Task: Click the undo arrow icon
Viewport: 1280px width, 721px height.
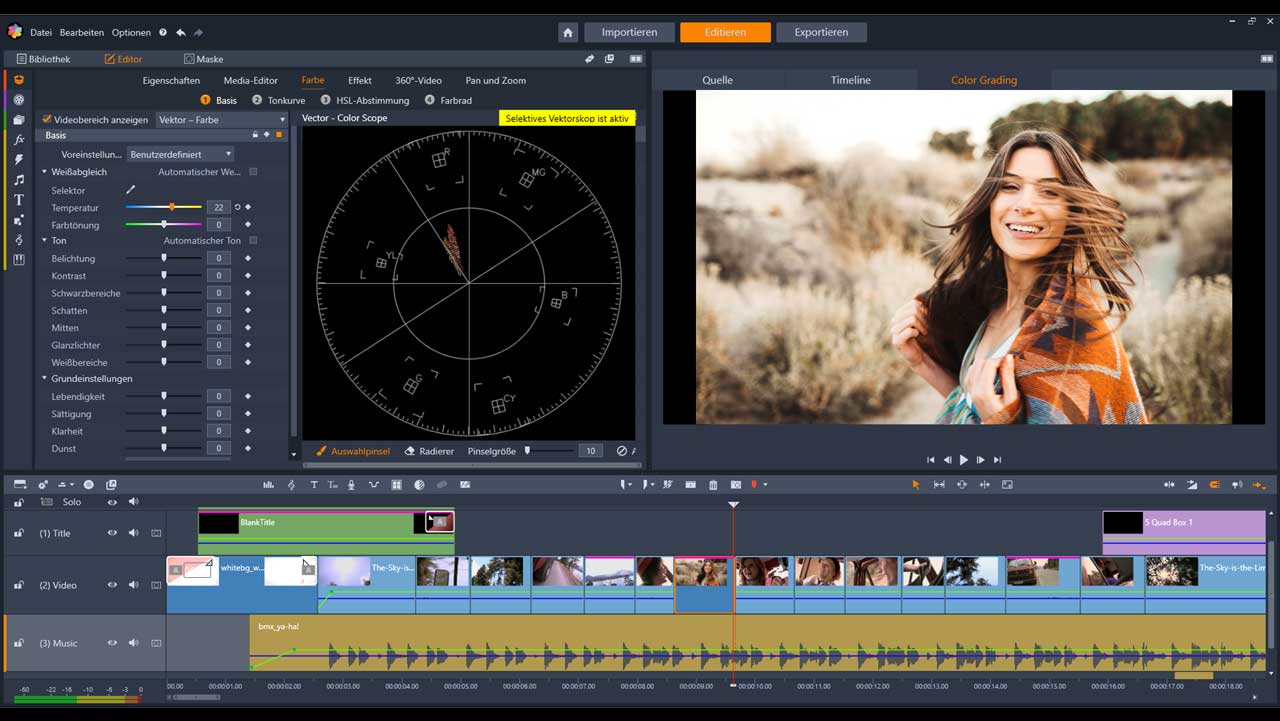Action: point(182,32)
